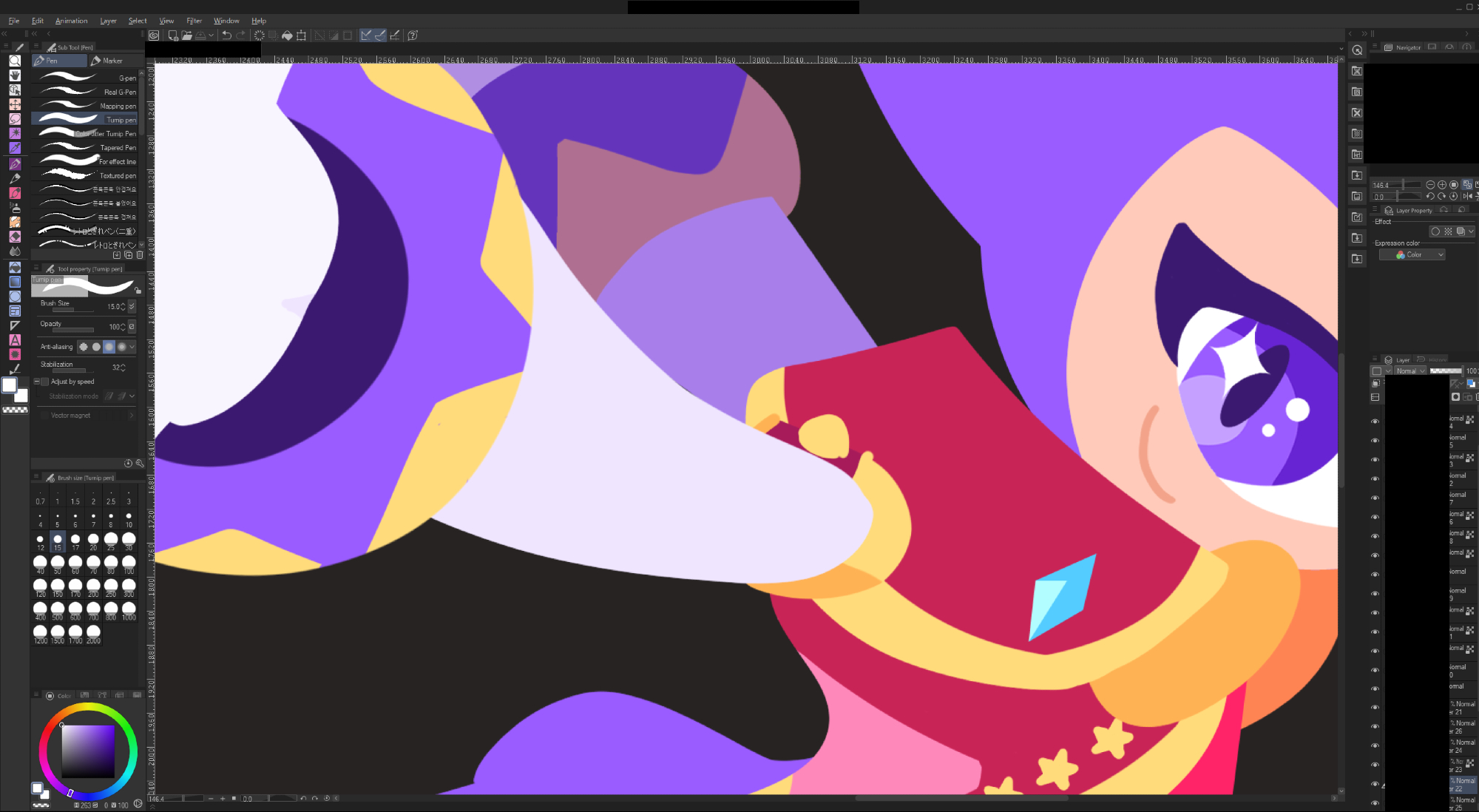This screenshot has height=812, width=1479.
Task: Select the Move layer tool
Action: (x=15, y=104)
